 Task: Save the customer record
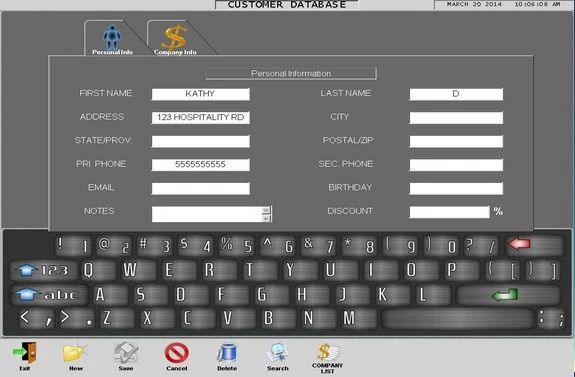126,356
